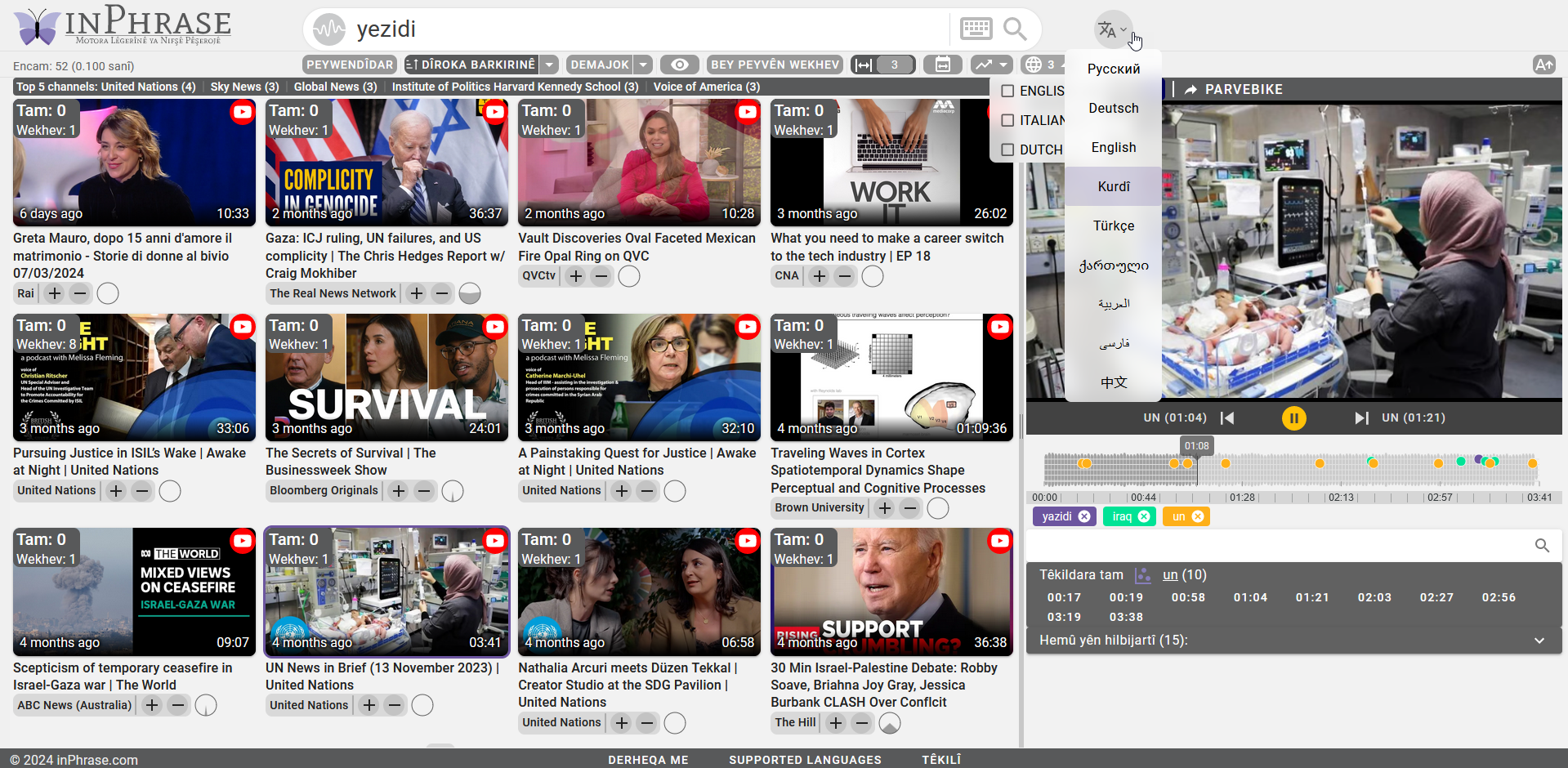Click plus icon beside Rai channel

(55, 293)
